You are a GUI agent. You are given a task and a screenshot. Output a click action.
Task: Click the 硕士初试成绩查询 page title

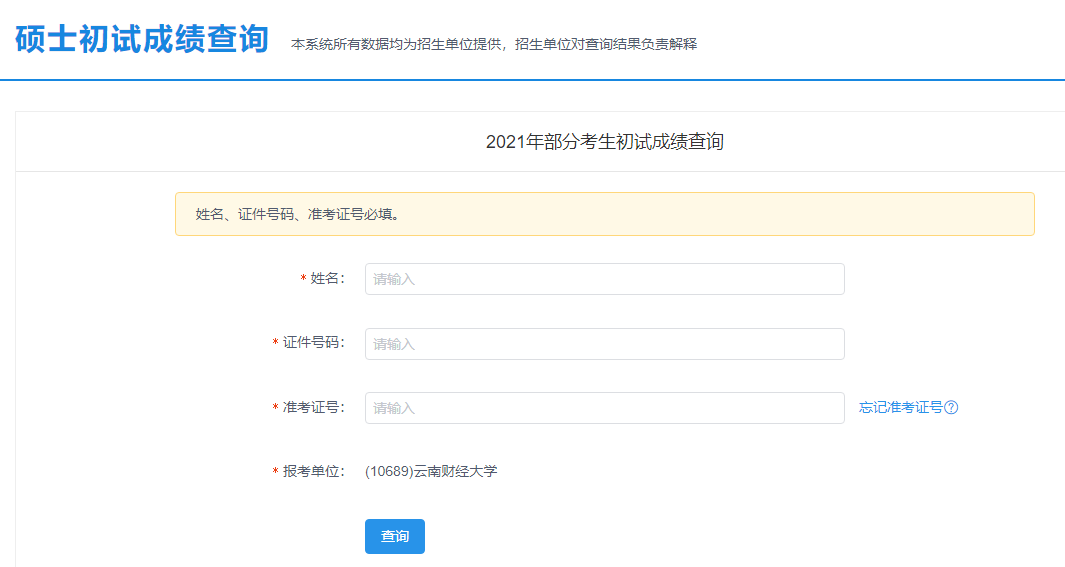pyautogui.click(x=142, y=39)
